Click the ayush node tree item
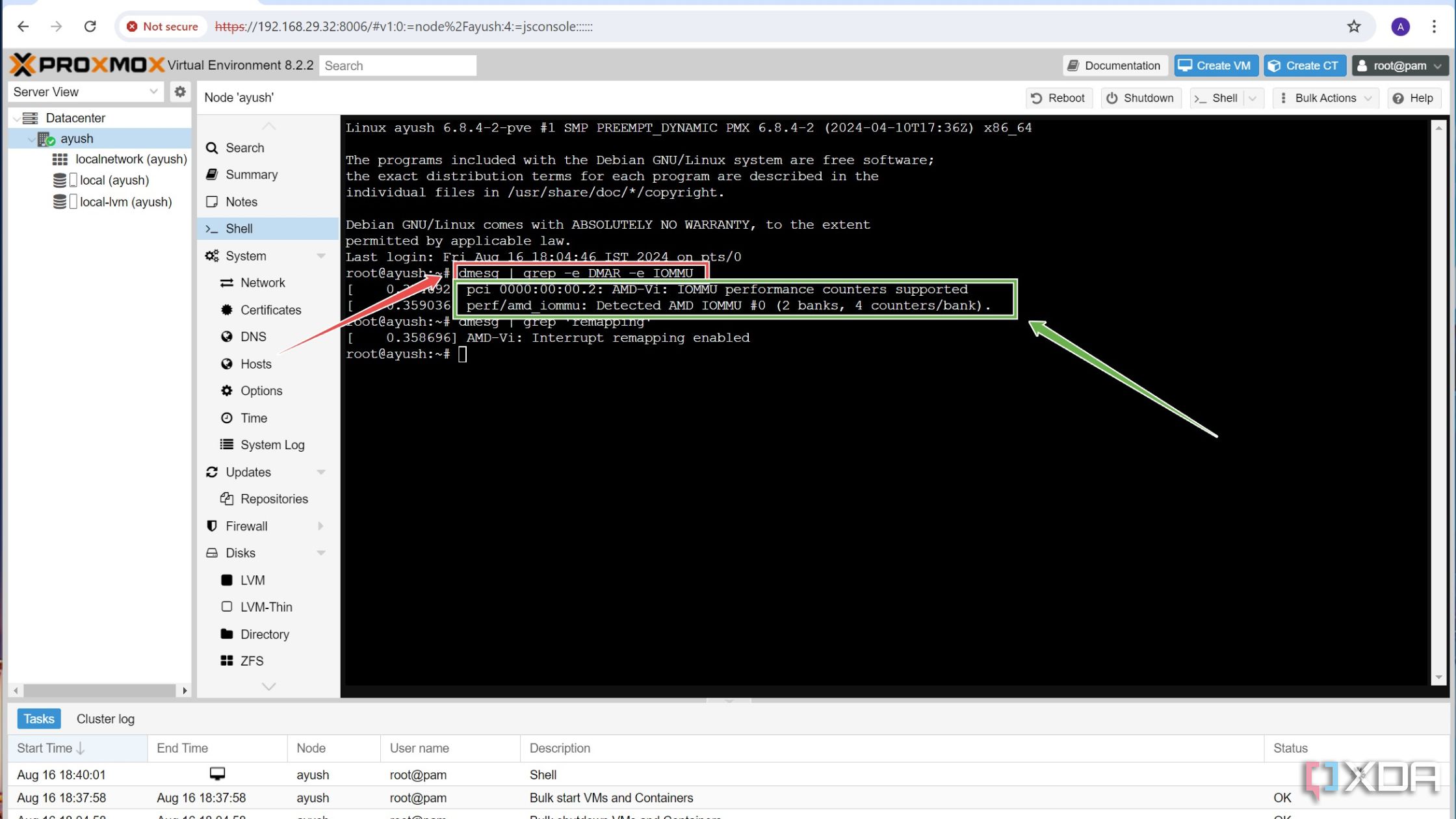 pos(76,138)
